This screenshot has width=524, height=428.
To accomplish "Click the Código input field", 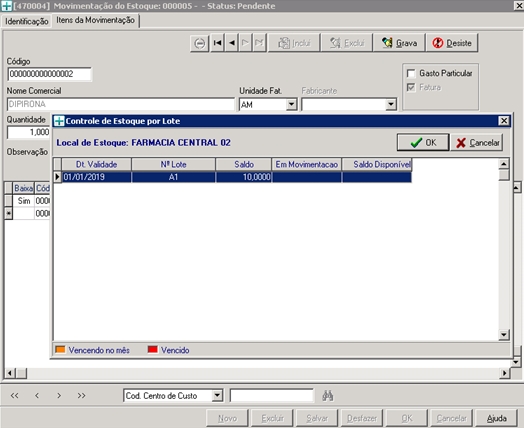I will click(49, 74).
